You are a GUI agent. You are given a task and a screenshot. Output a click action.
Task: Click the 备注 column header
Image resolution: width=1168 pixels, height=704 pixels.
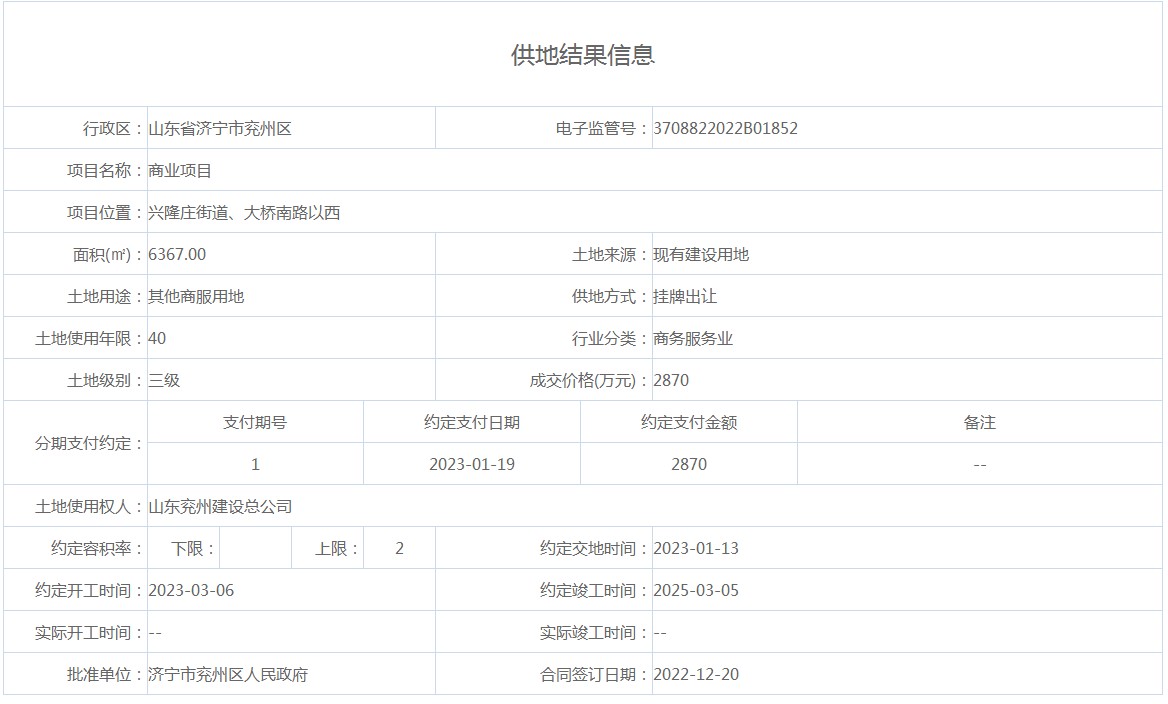tap(980, 422)
